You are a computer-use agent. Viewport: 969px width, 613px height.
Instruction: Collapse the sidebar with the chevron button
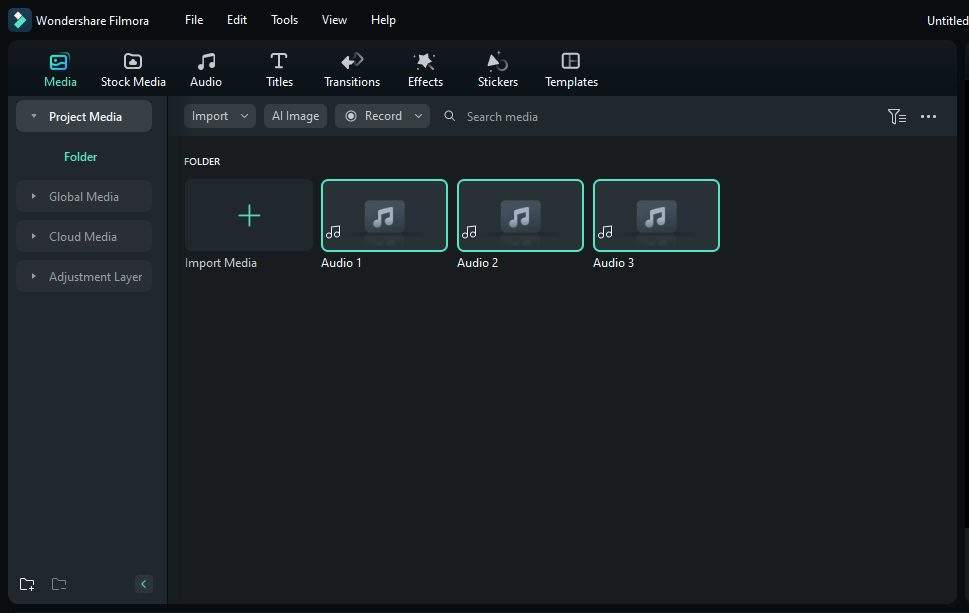pos(144,584)
